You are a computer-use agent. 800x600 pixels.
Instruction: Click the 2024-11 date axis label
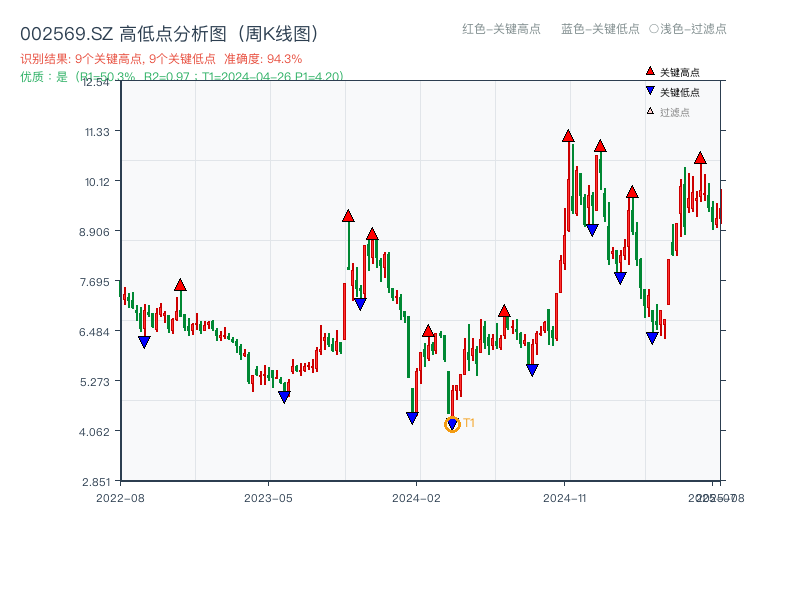tap(564, 498)
